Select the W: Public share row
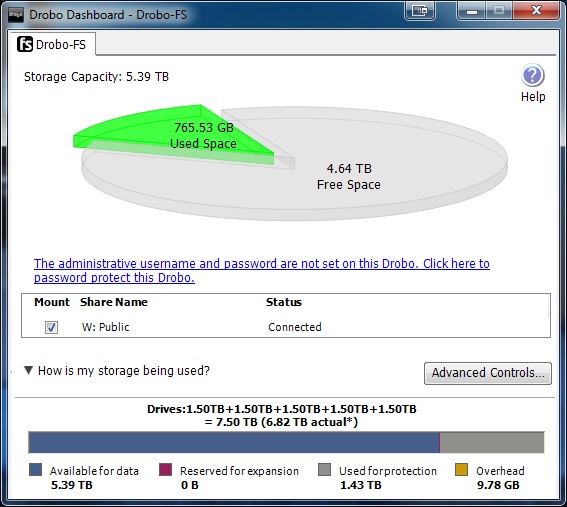Image resolution: width=567 pixels, height=507 pixels. pos(286,327)
